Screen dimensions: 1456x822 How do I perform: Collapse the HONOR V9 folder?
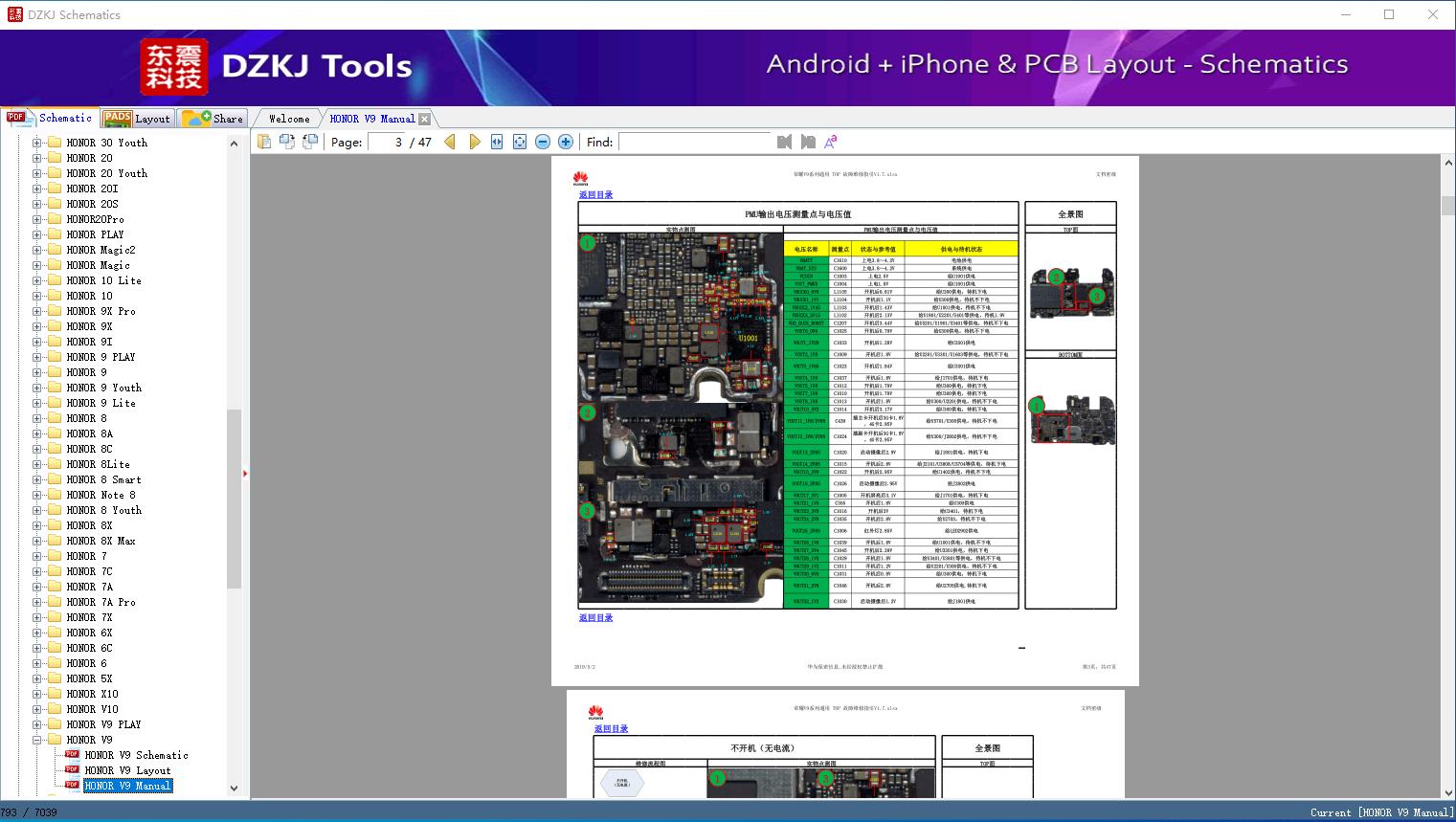pyautogui.click(x=37, y=740)
